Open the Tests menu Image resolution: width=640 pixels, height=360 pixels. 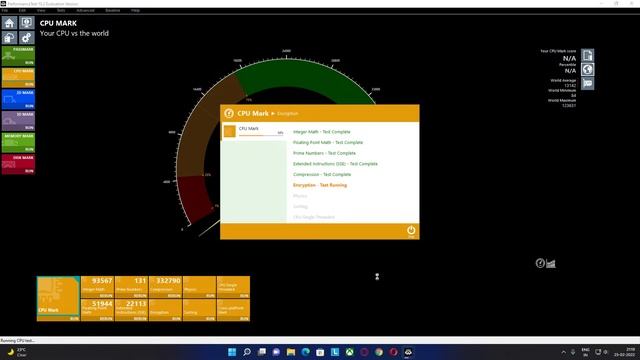tap(61, 10)
